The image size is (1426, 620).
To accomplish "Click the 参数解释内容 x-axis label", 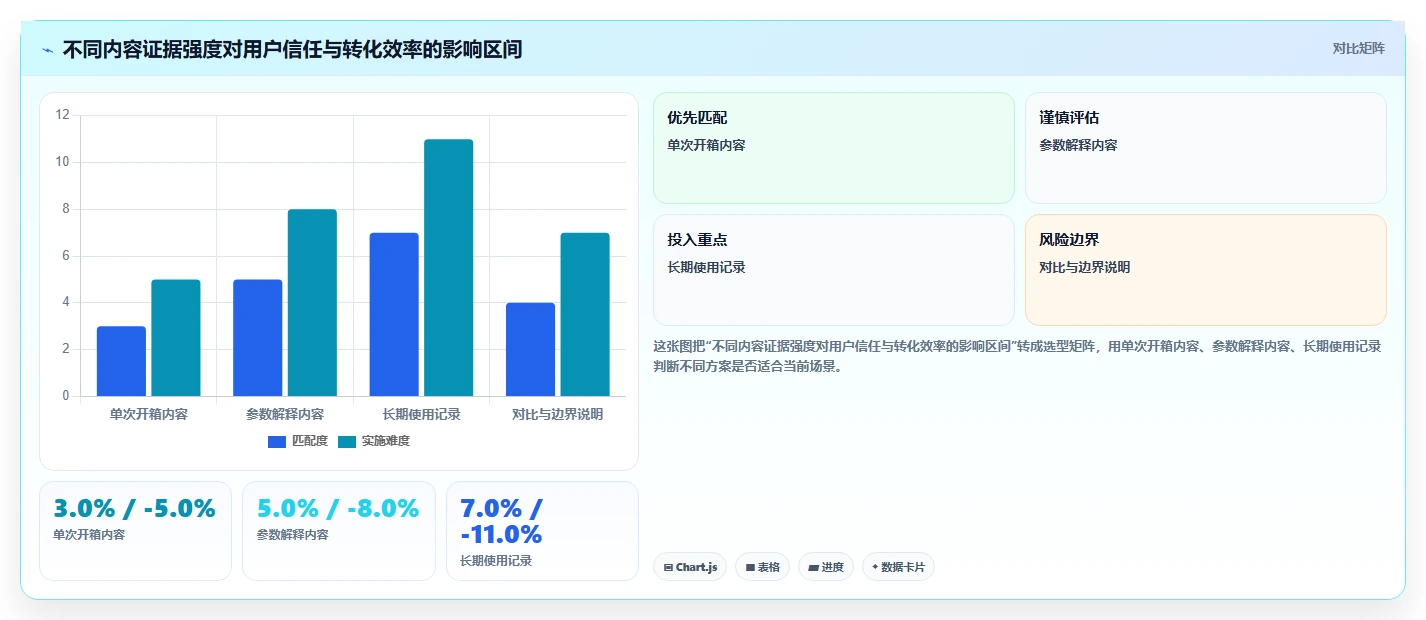I will pyautogui.click(x=285, y=414).
